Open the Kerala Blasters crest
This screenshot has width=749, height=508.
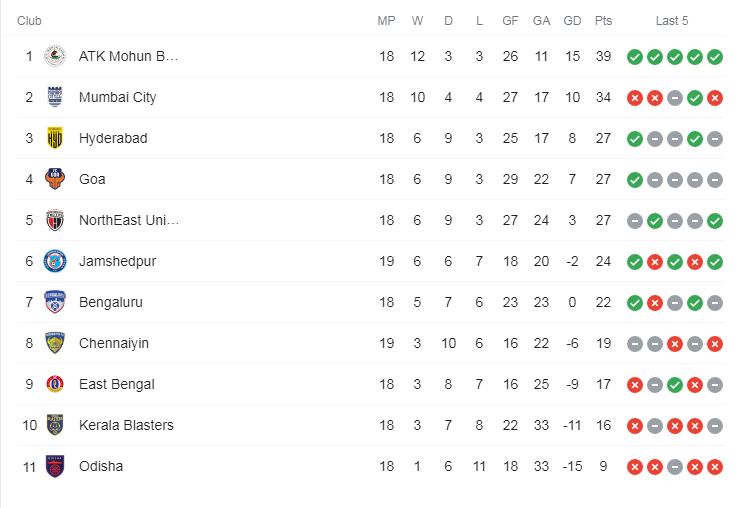pos(55,425)
